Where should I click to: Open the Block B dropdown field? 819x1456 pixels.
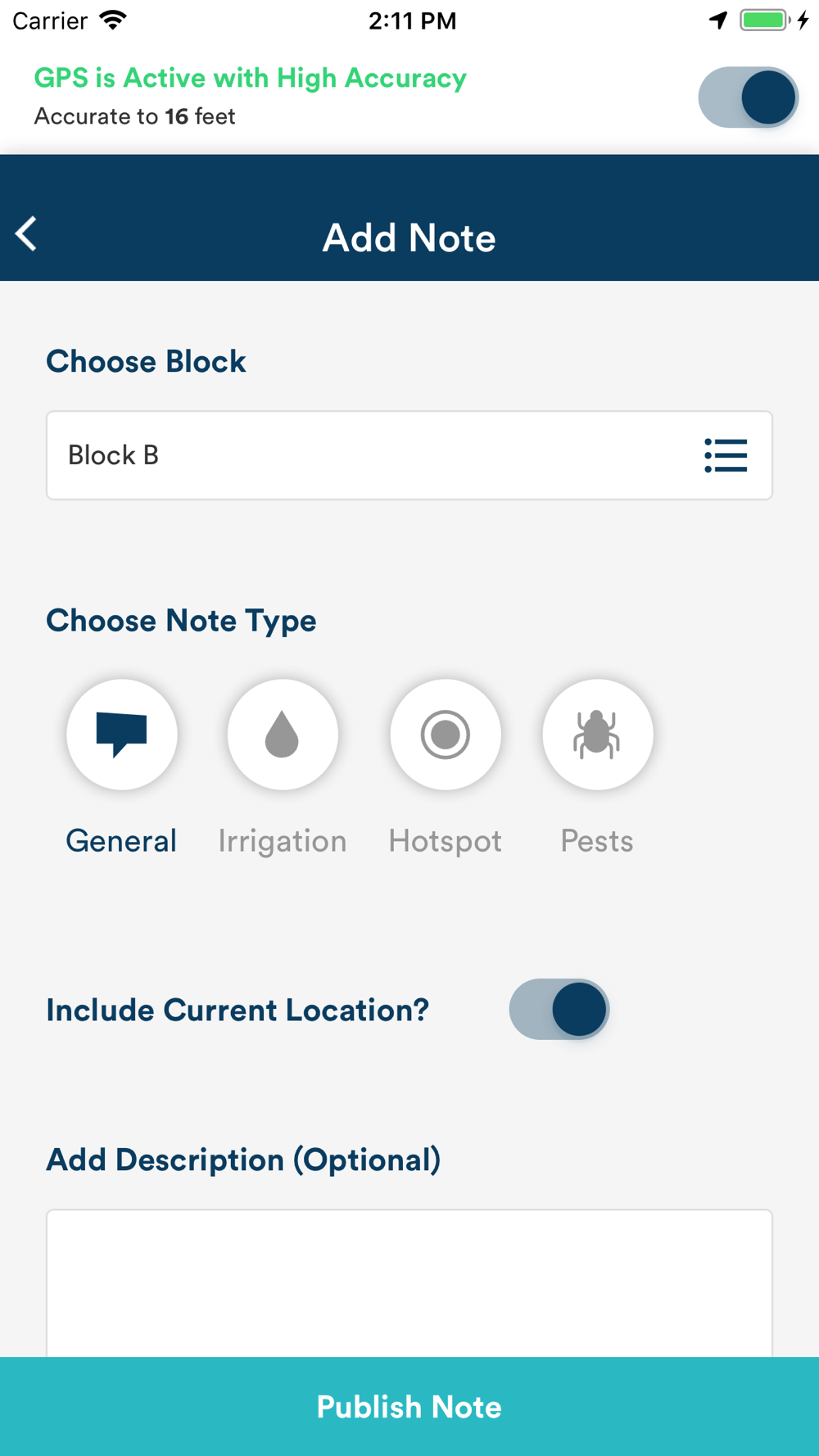click(x=409, y=455)
